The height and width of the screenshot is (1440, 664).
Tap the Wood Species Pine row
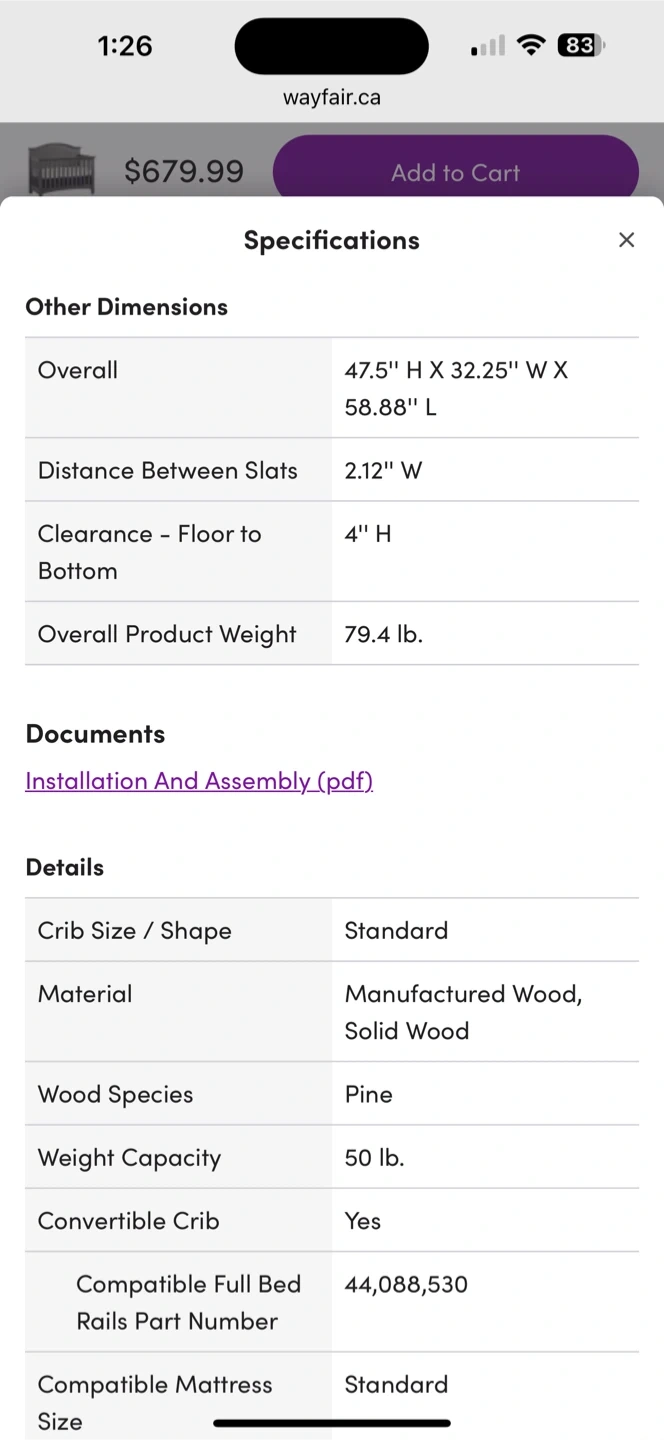(331, 1094)
